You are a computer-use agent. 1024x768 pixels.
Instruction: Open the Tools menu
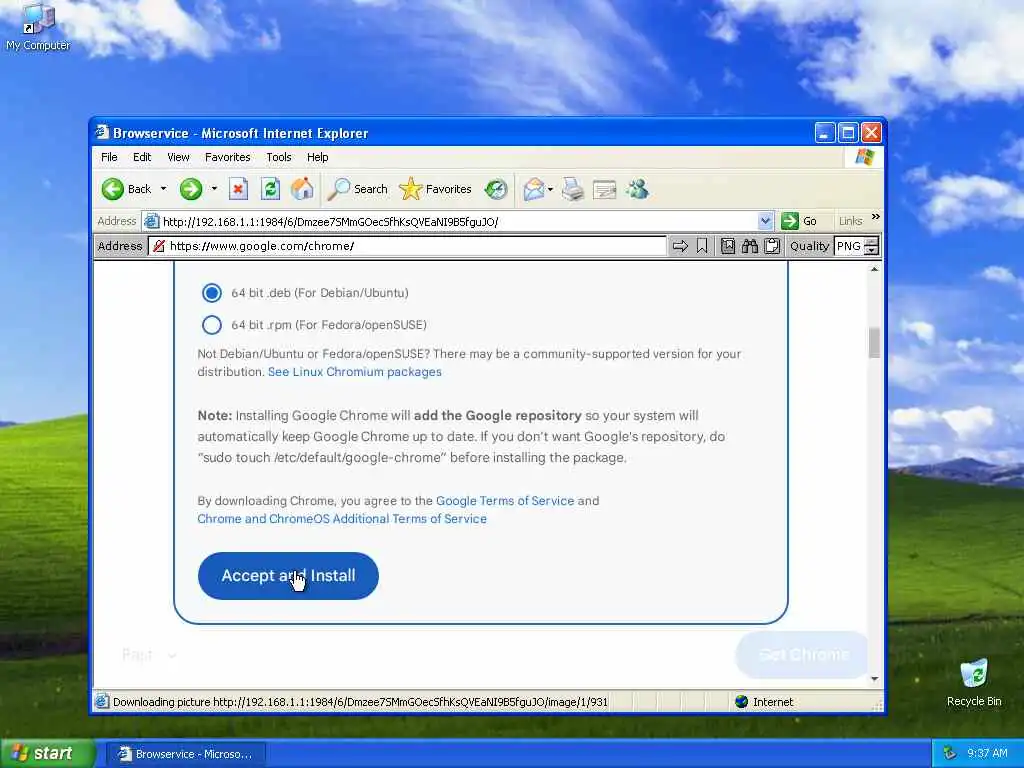pos(279,157)
